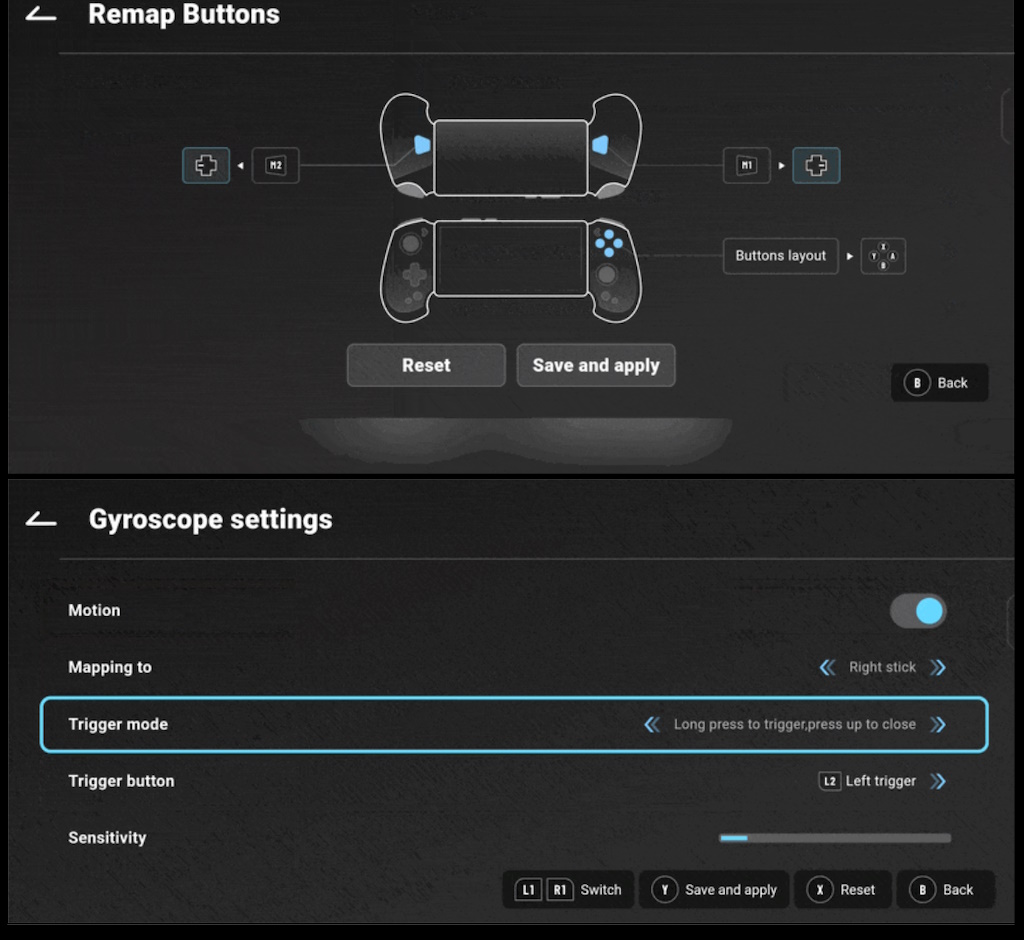Click the Back button in Remap Buttons

(939, 383)
